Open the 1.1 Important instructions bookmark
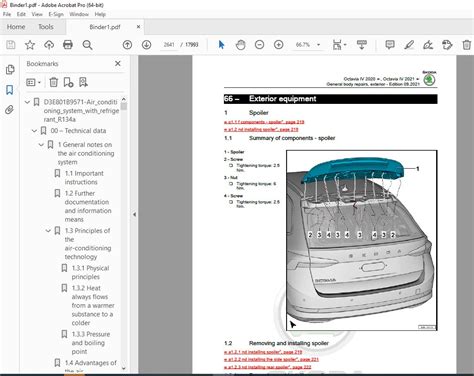This screenshot has height=376, width=474. [x=84, y=178]
